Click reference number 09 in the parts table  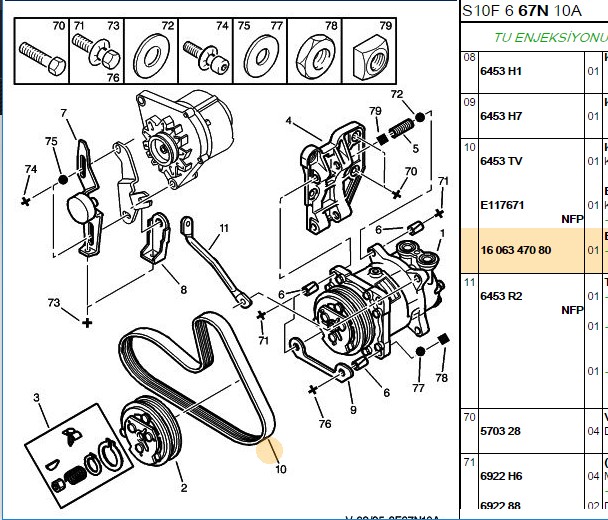click(469, 102)
